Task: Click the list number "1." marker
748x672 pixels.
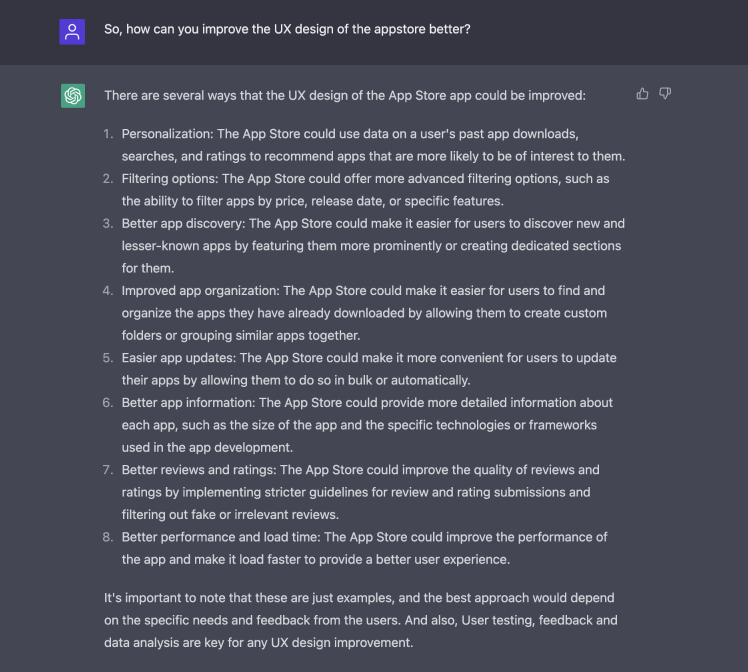Action: pos(108,134)
